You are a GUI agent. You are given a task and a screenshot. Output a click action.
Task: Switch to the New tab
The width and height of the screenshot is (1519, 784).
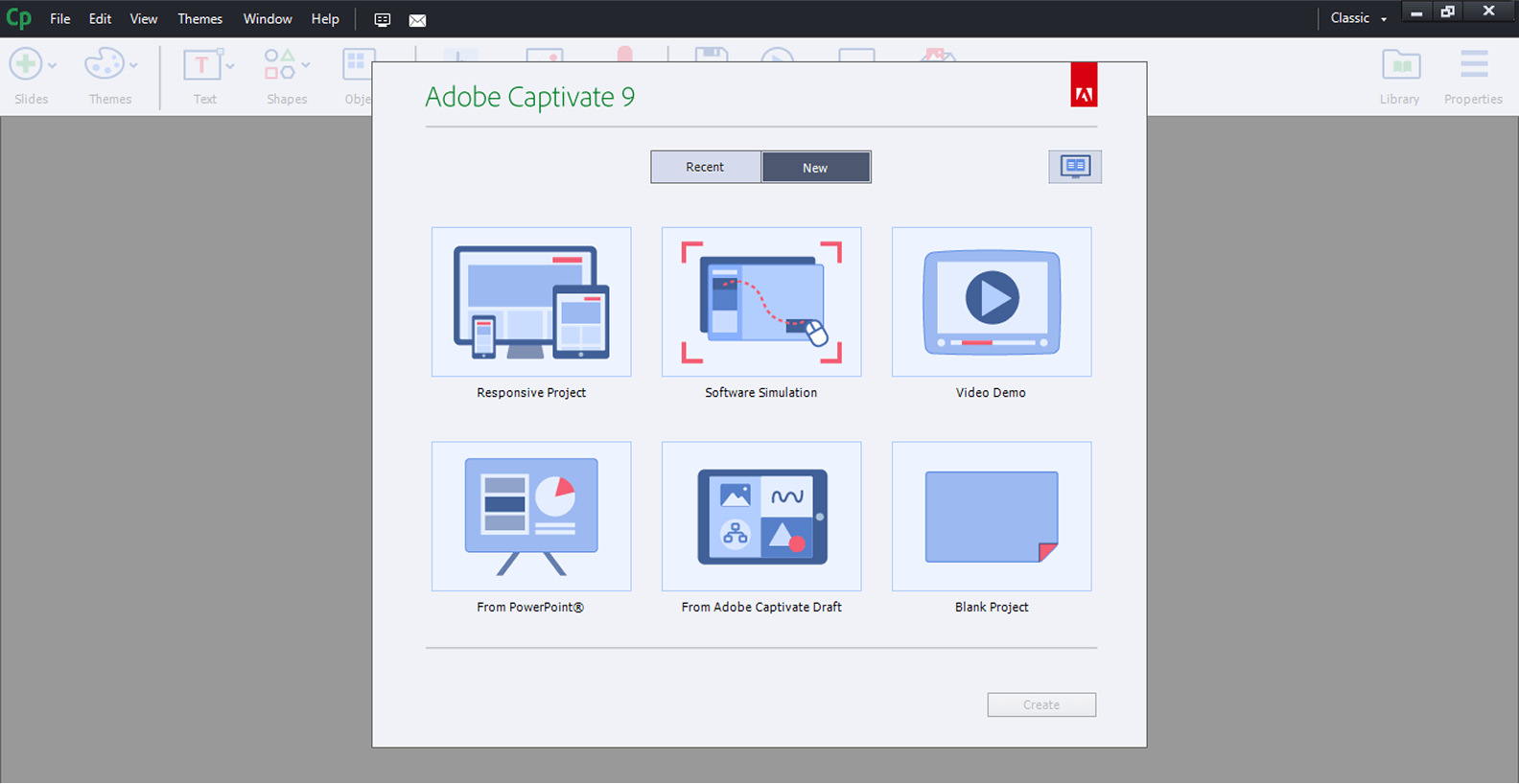pos(816,167)
